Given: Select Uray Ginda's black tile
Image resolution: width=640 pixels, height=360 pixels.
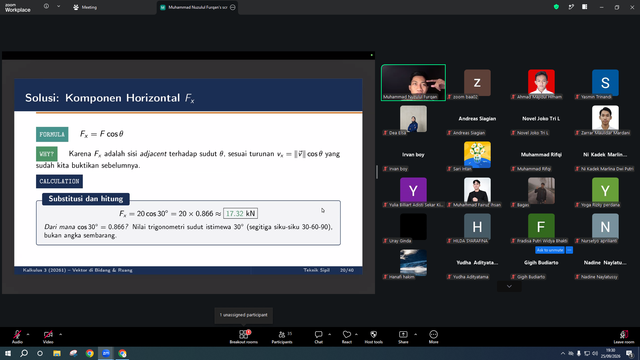Looking at the screenshot, I should coord(413,227).
